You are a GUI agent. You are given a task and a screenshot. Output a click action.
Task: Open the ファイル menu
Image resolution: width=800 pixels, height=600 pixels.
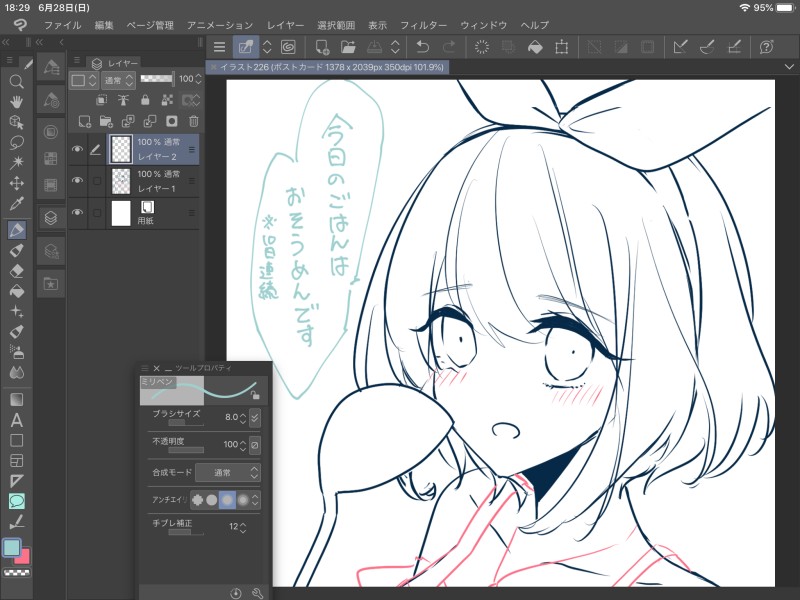pos(62,25)
